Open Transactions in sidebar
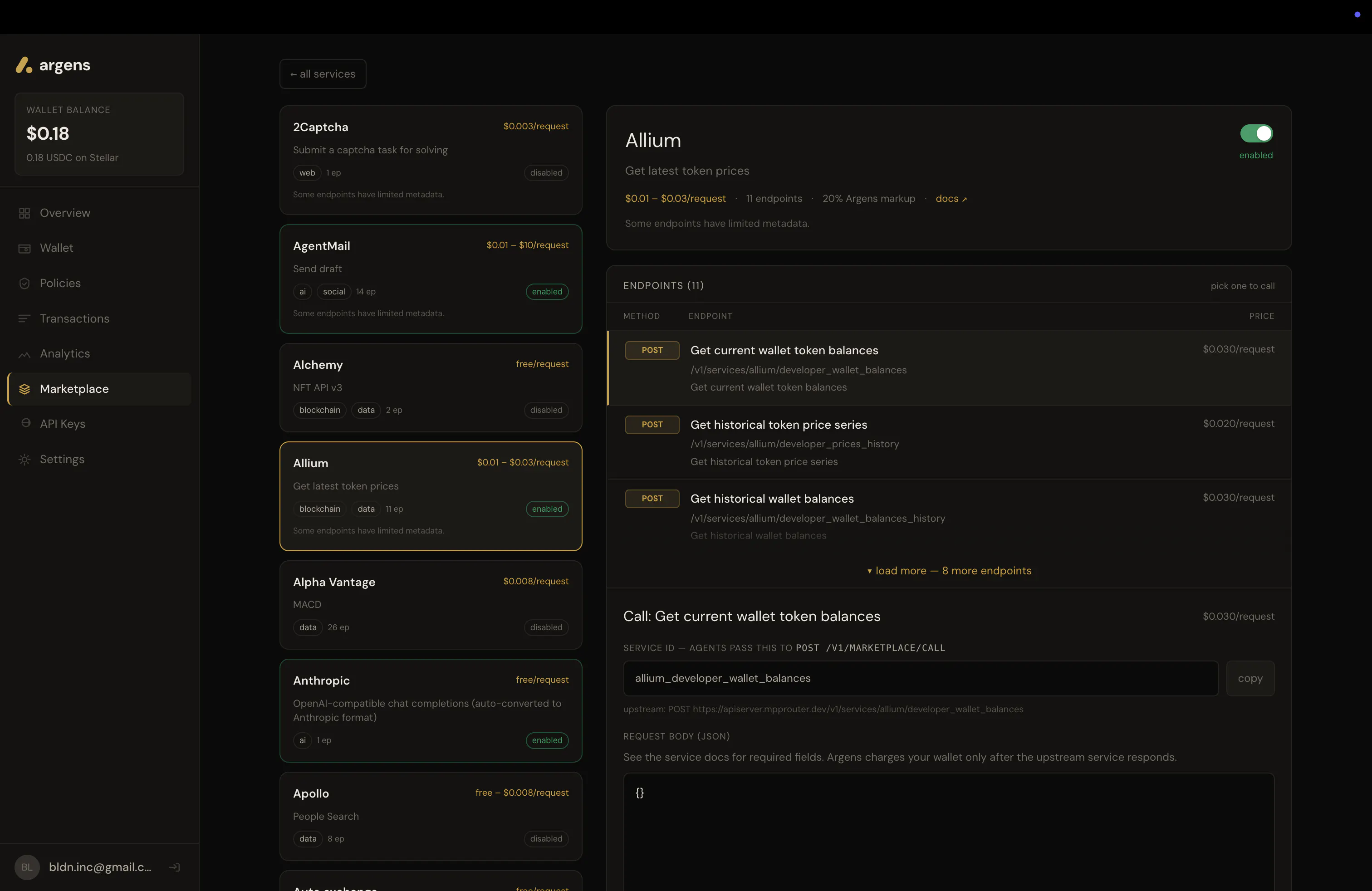Screen dimensions: 1372x891 pyautogui.click(x=99, y=319)
